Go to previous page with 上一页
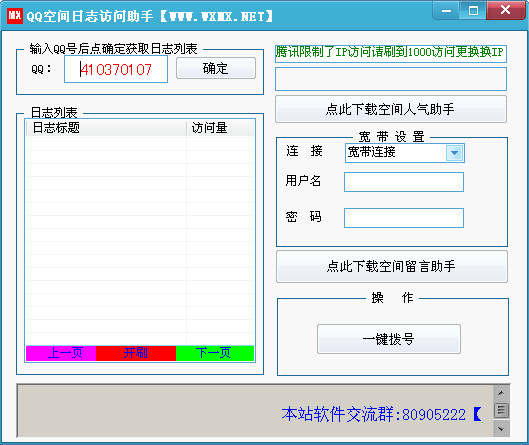Screen dimensions: 529x445 click(x=61, y=353)
